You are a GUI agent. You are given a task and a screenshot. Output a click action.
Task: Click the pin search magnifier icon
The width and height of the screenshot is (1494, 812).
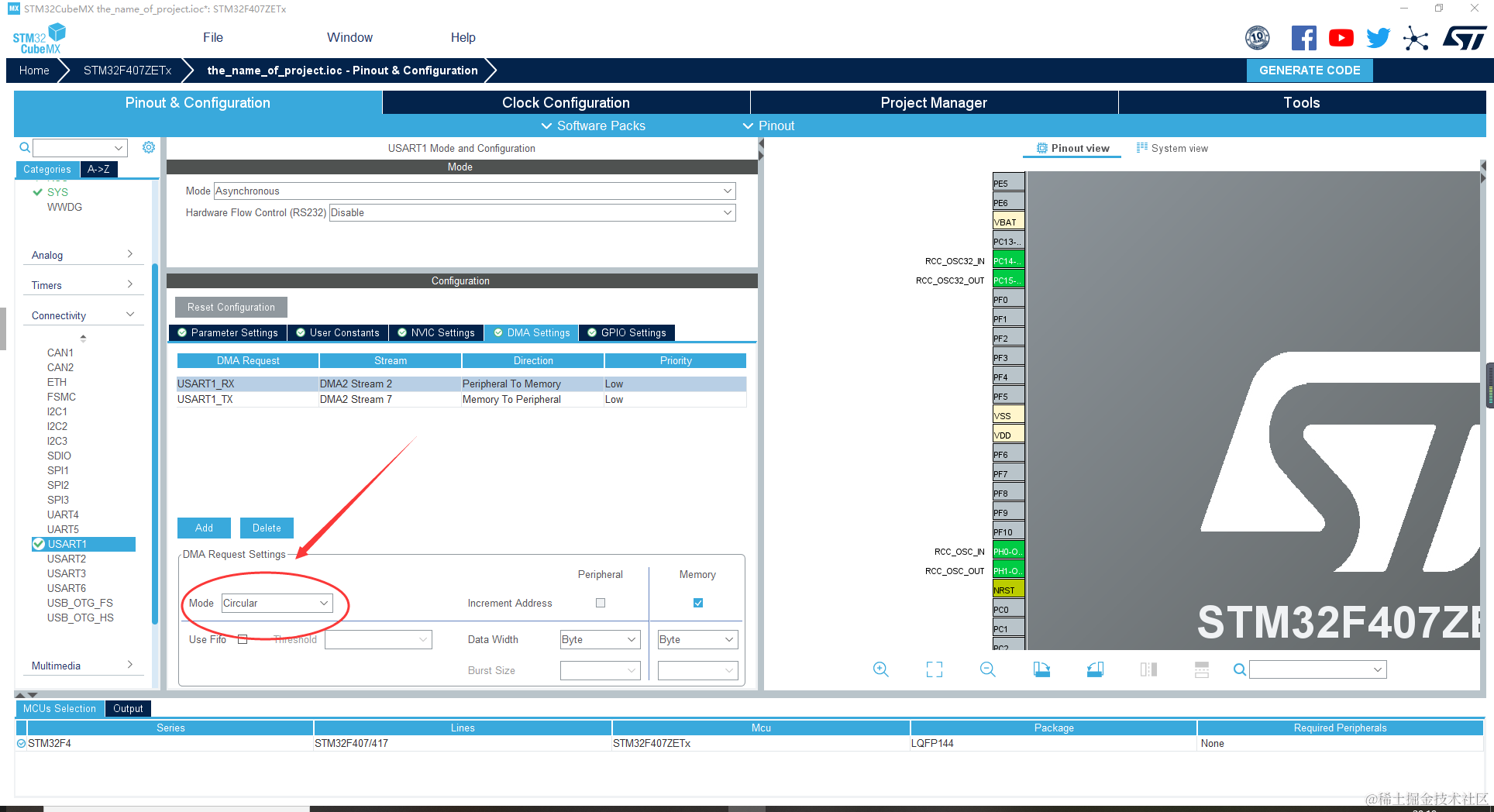(x=1240, y=669)
